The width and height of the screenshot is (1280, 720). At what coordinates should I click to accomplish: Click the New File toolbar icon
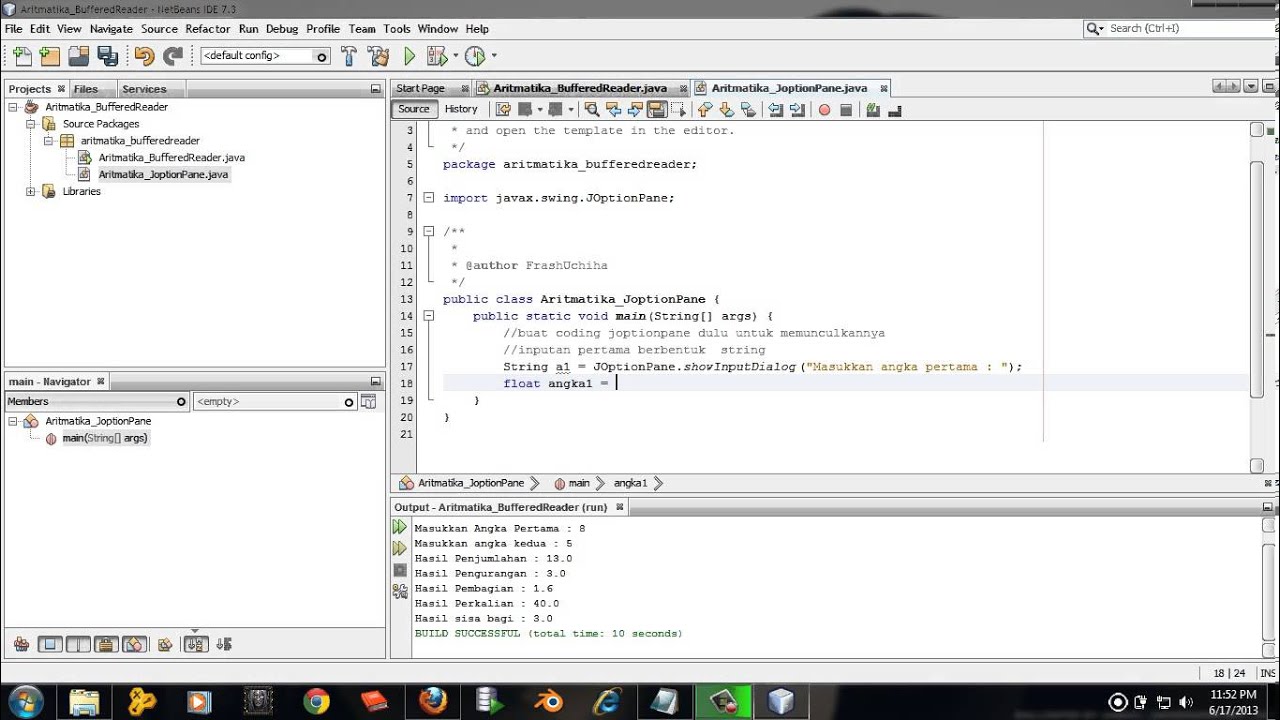click(22, 56)
